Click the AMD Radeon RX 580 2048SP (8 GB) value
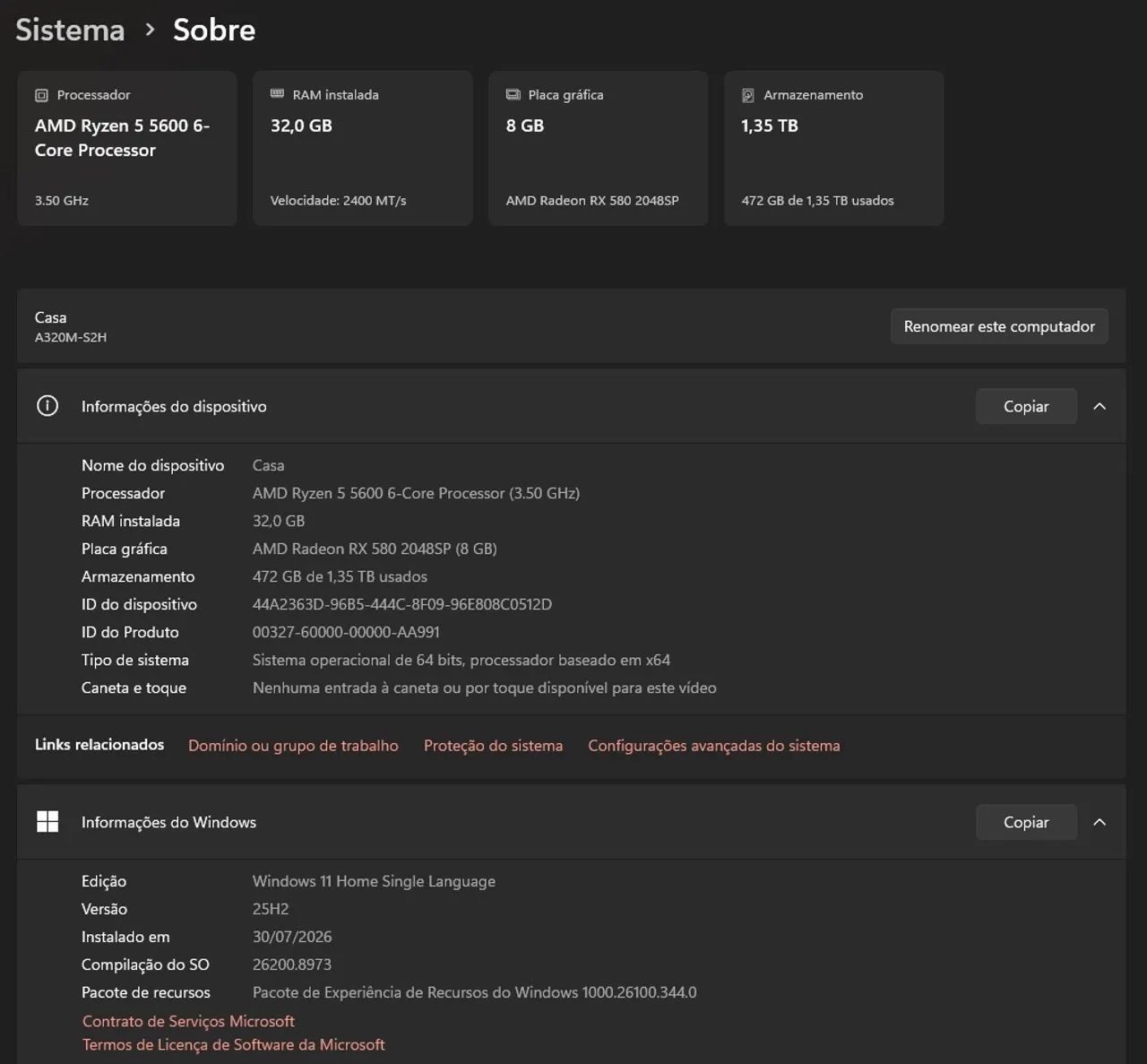This screenshot has height=1064, width=1147. (375, 549)
